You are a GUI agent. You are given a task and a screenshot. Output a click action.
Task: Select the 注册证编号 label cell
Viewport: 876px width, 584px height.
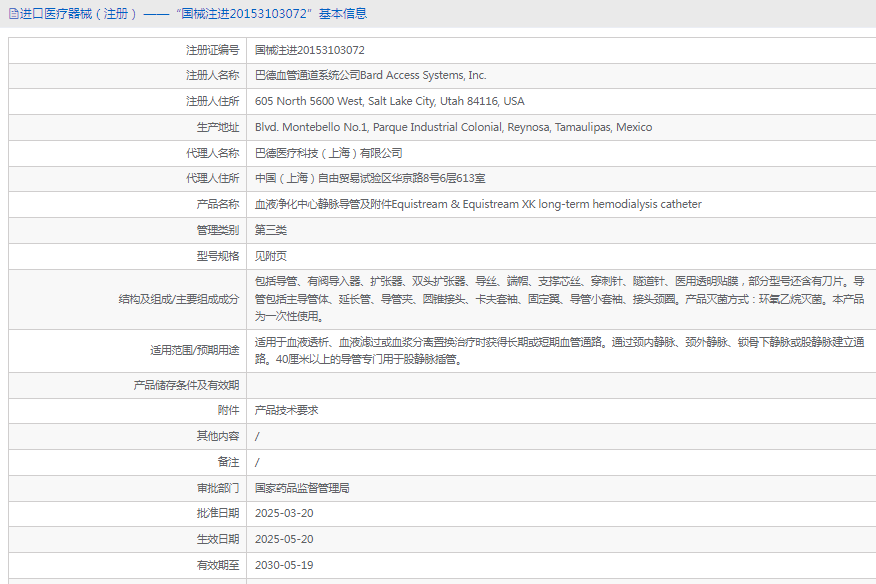pyautogui.click(x=212, y=50)
